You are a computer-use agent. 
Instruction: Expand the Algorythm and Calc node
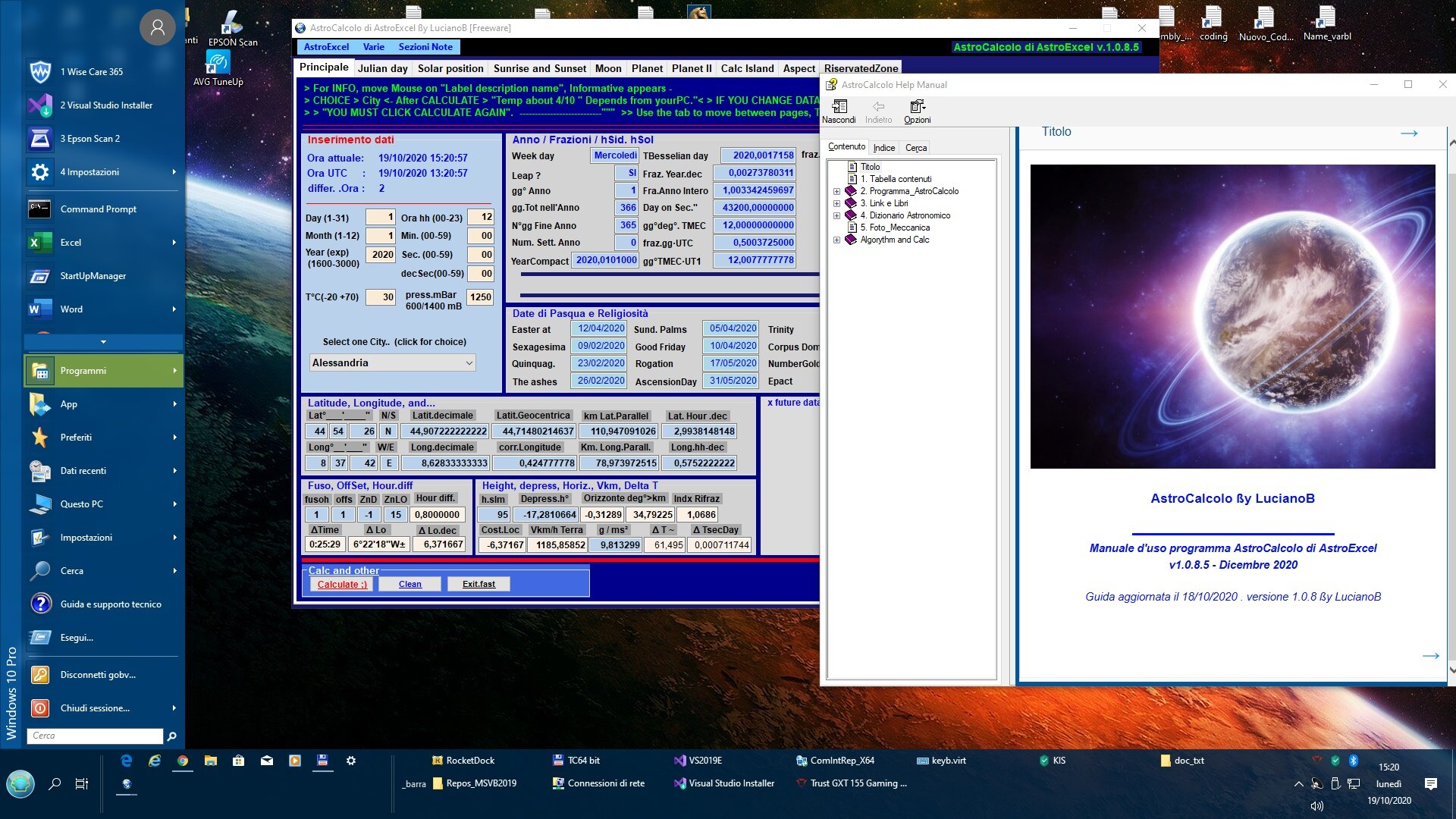[836, 240]
